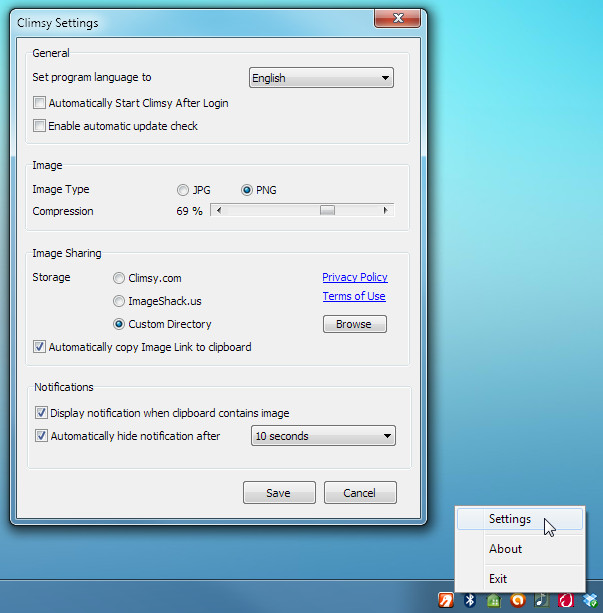Click the music note tray icon
Viewport: 603px width, 613px height.
(x=542, y=600)
